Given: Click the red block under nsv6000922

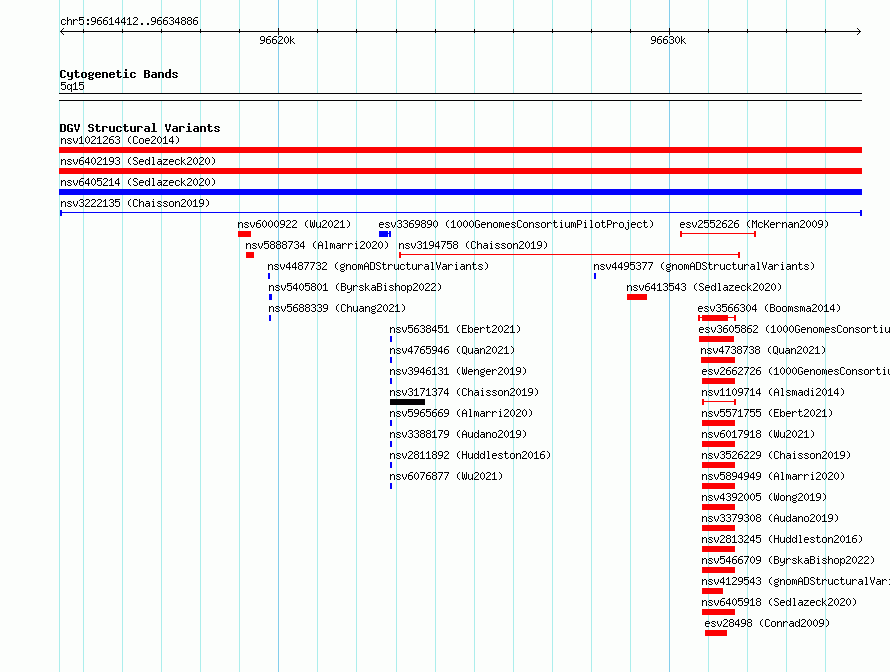Looking at the screenshot, I should click(x=244, y=234).
